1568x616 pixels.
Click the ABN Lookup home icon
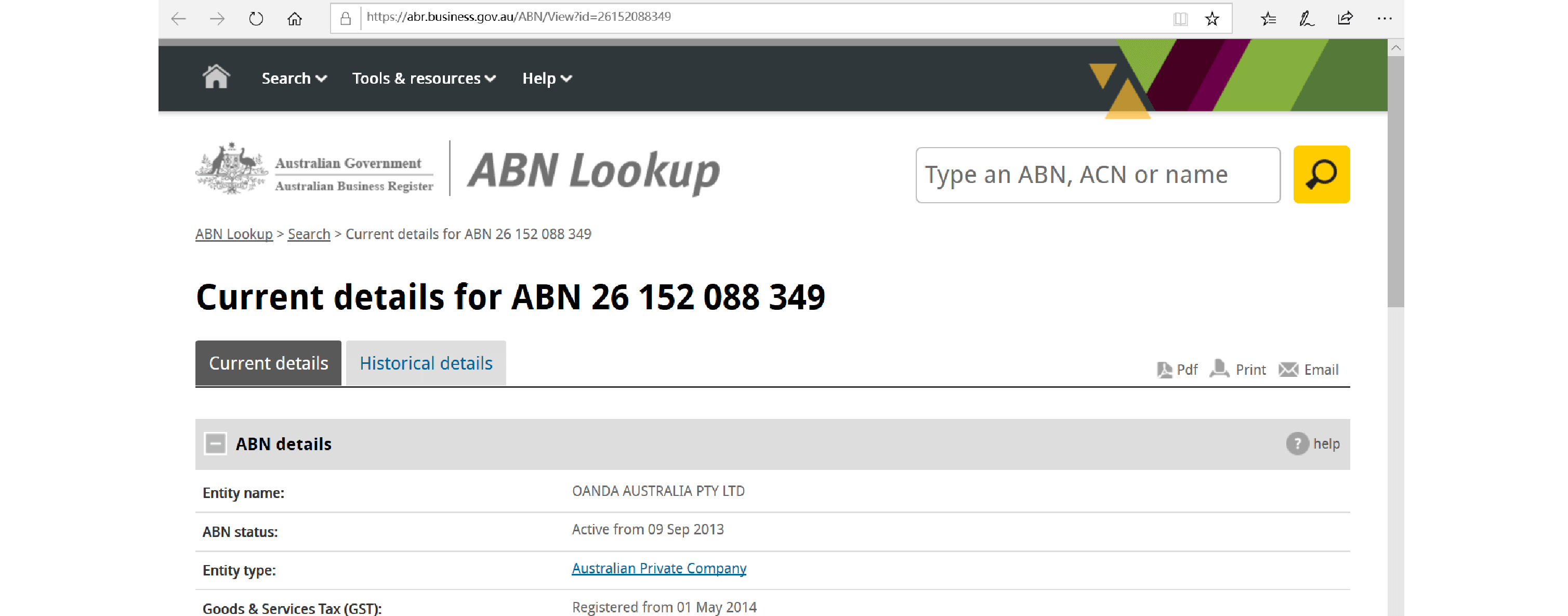(216, 78)
